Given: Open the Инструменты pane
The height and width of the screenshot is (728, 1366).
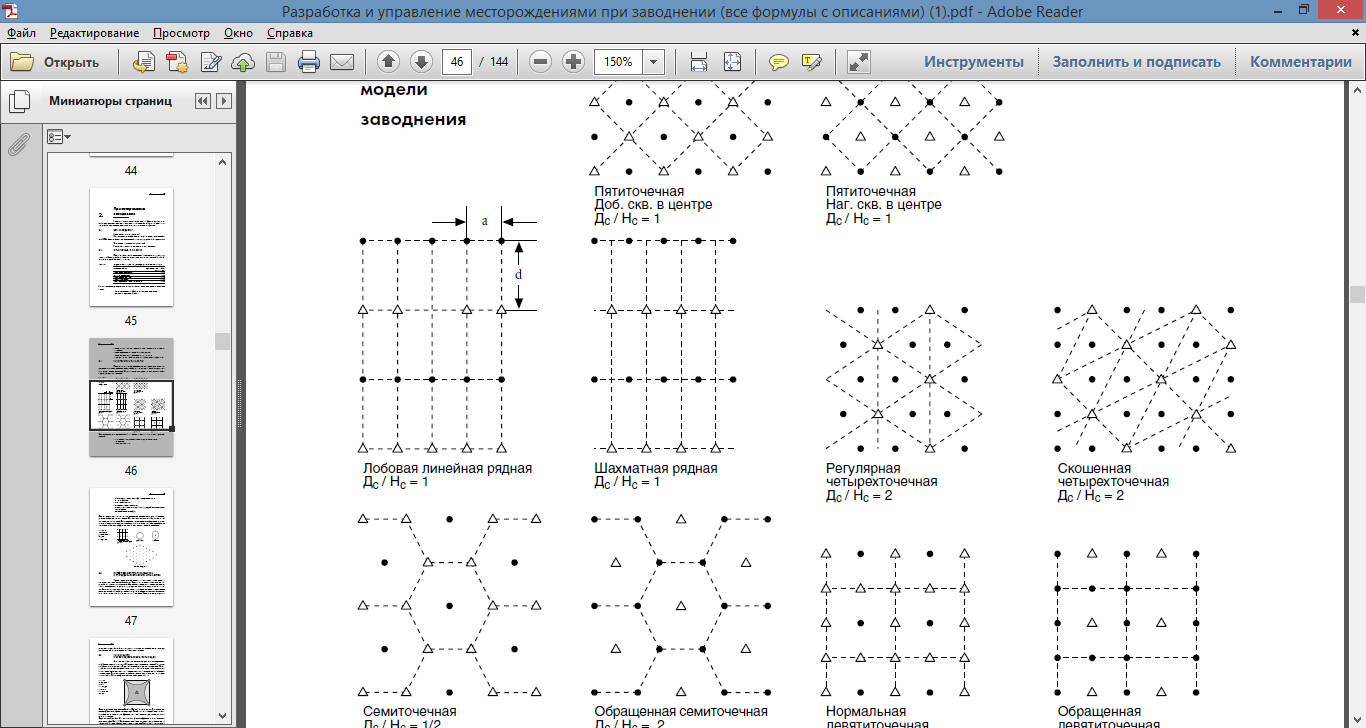Looking at the screenshot, I should pos(974,62).
